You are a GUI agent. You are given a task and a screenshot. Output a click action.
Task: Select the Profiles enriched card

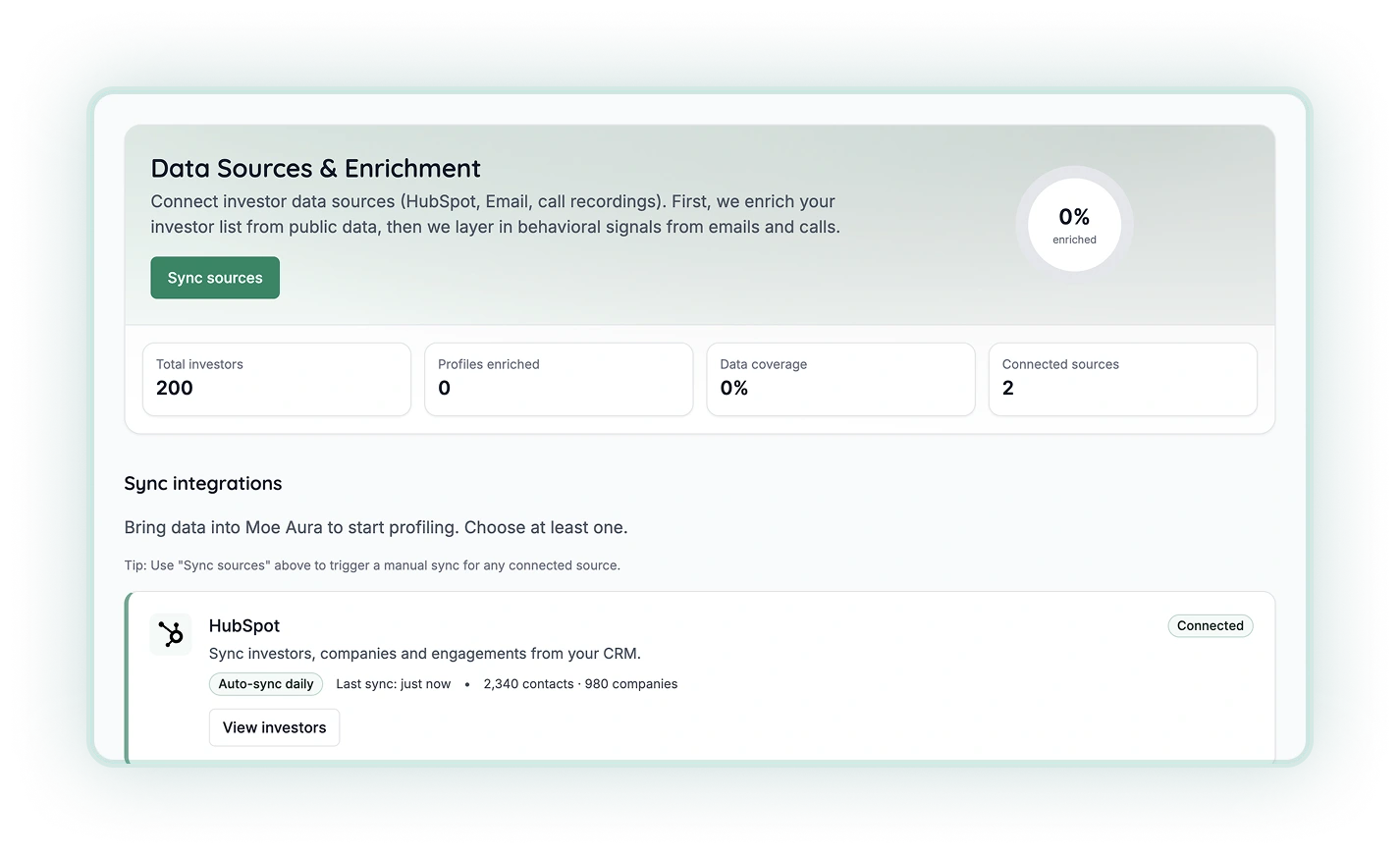558,379
